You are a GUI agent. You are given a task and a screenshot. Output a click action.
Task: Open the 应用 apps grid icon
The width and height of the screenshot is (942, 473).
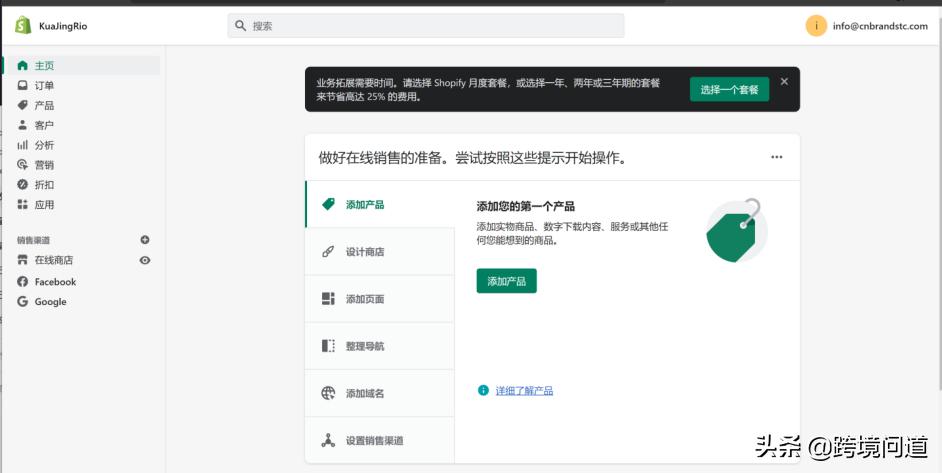(22, 204)
